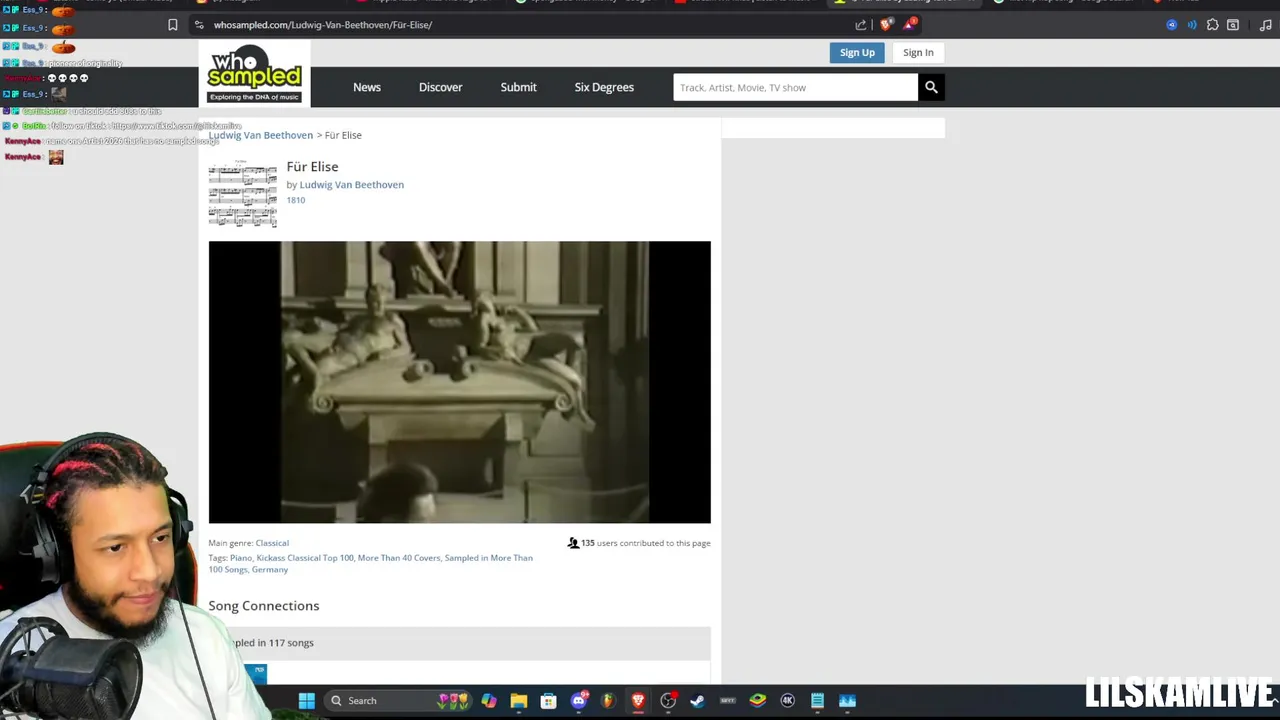Click the Ludwig Van Beethoven breadcrumb link
1280x720 pixels.
click(x=260, y=135)
